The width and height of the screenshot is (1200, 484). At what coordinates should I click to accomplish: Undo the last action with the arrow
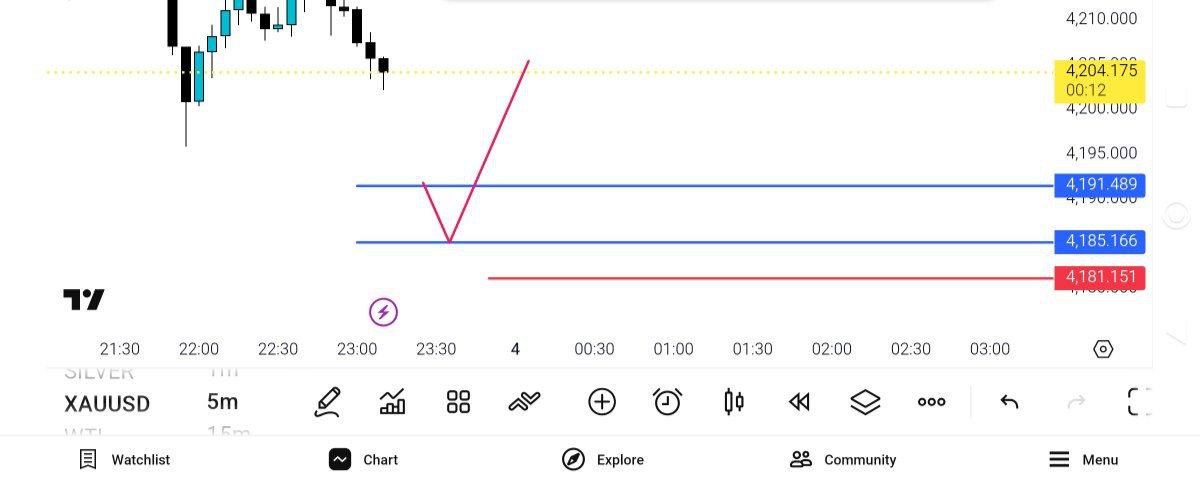tap(1009, 402)
